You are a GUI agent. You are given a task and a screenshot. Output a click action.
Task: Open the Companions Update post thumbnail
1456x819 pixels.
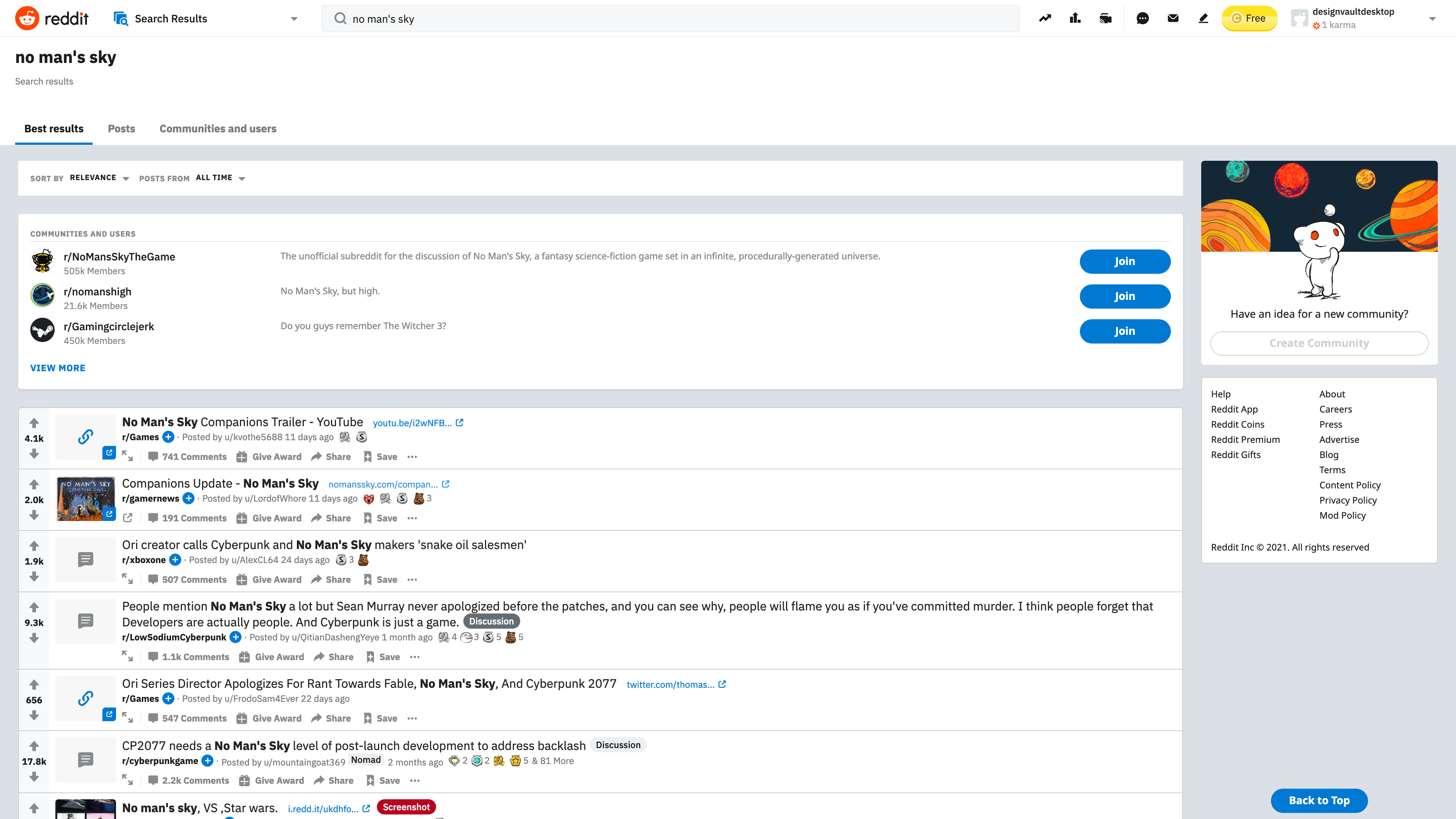[x=85, y=499]
